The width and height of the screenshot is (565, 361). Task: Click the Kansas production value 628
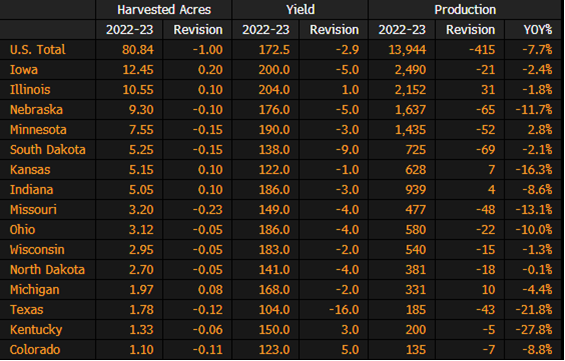click(416, 170)
